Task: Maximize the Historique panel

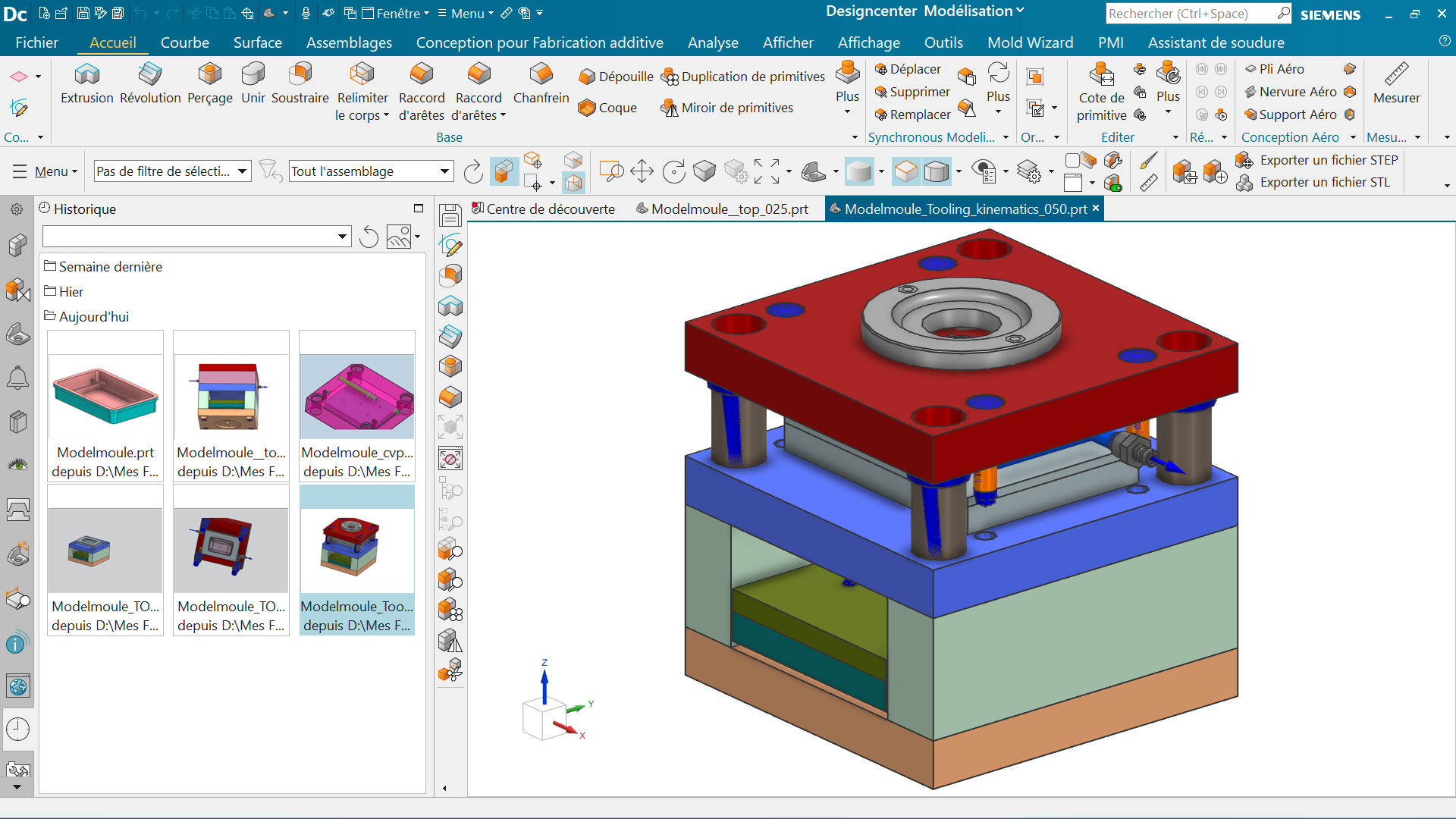Action: tap(419, 209)
